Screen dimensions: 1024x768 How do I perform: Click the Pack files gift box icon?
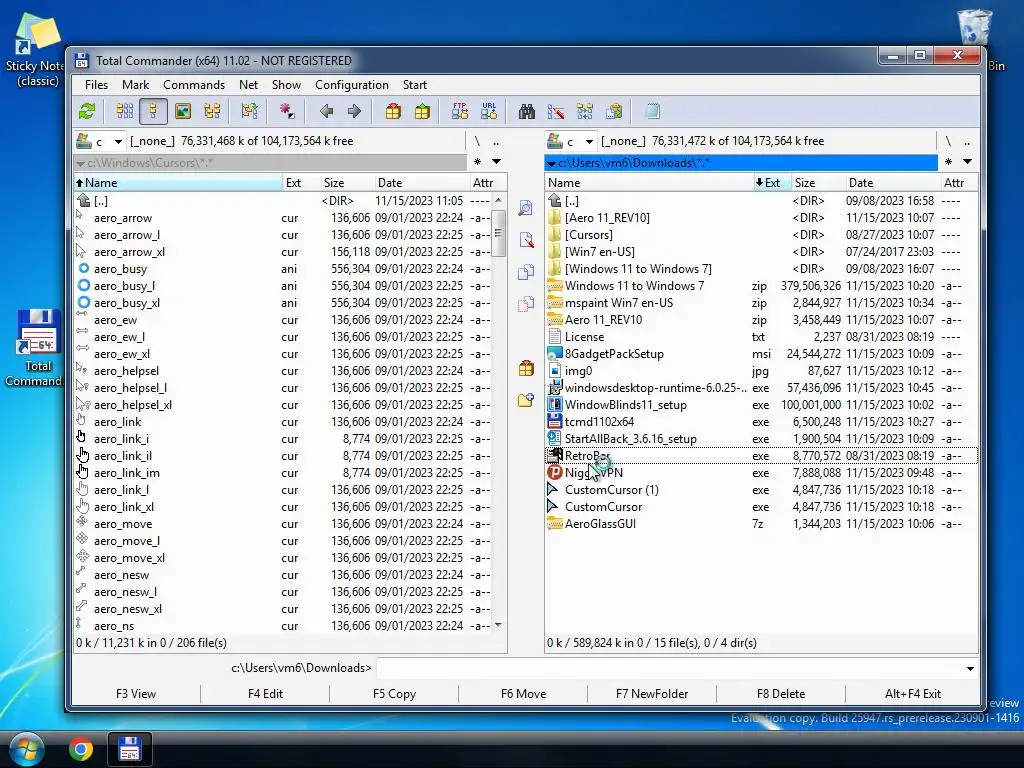(392, 111)
